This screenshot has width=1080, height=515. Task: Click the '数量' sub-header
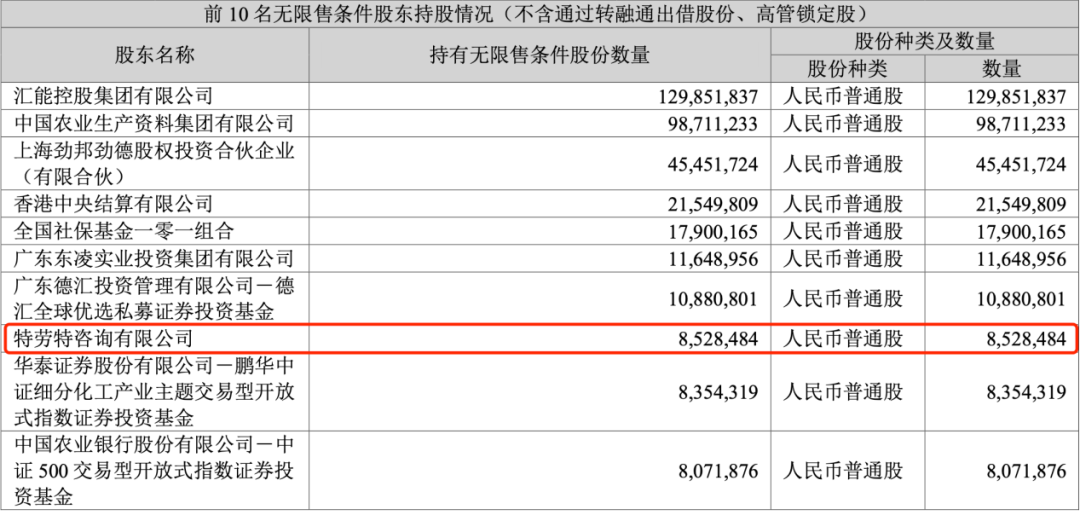click(x=1001, y=69)
